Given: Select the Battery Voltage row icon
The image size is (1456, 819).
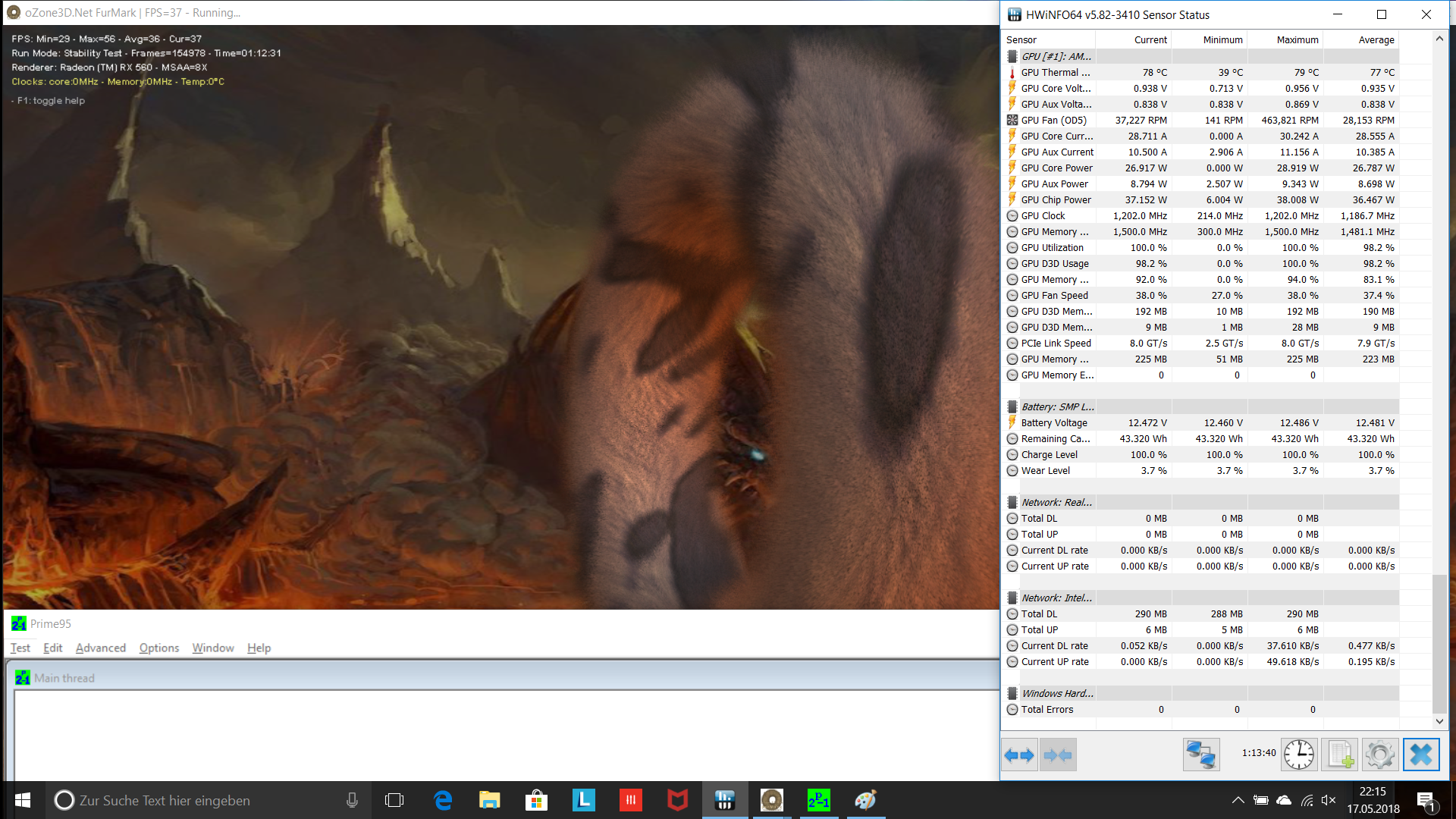Looking at the screenshot, I should click(x=1012, y=422).
